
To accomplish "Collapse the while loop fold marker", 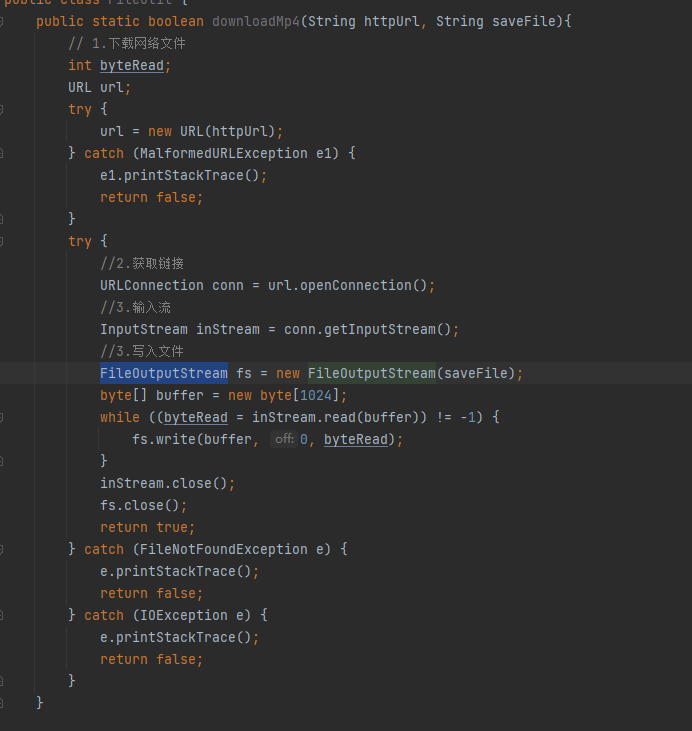I will [x=1, y=417].
